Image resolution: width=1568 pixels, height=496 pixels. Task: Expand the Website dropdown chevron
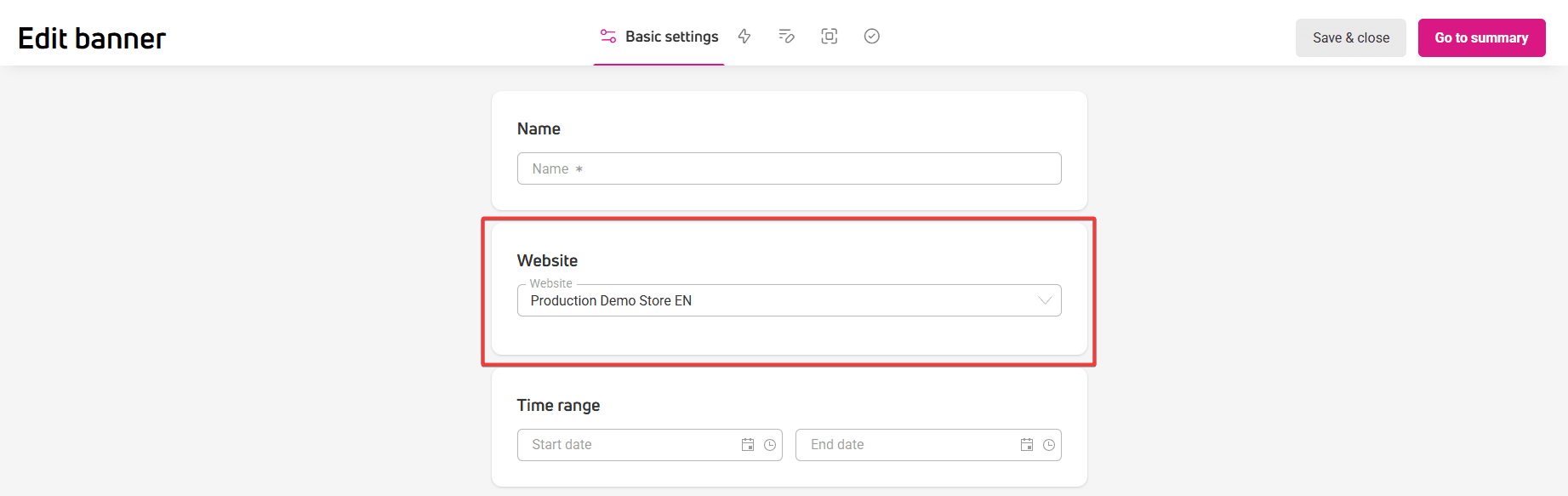(x=1045, y=300)
